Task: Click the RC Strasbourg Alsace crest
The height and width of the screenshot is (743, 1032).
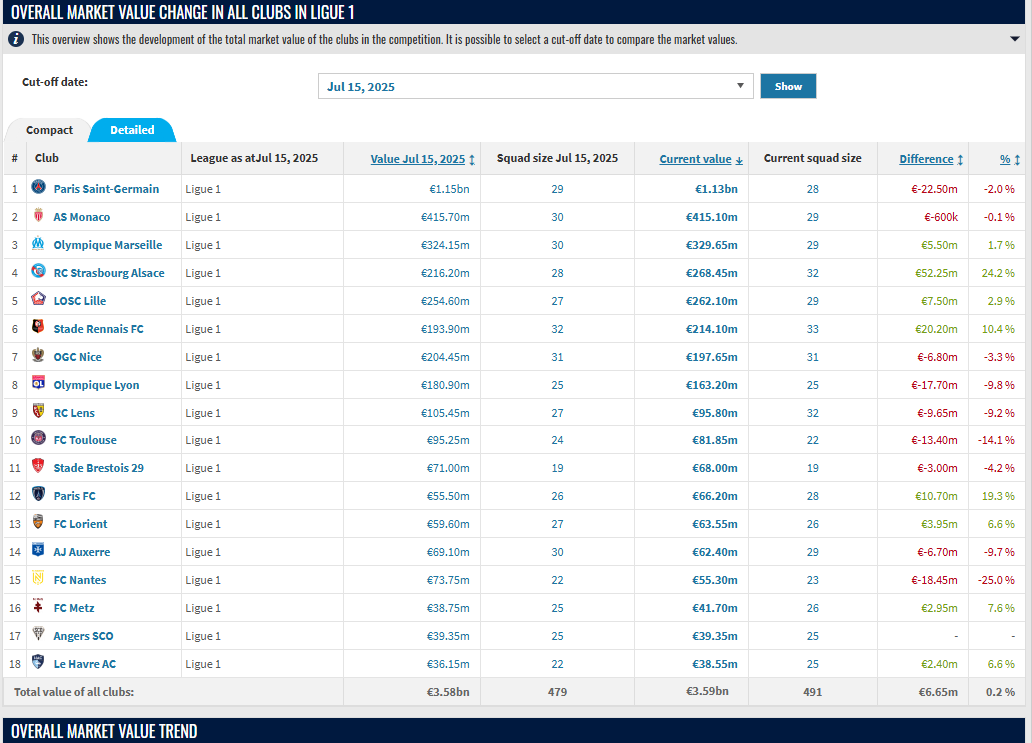Action: tap(39, 271)
